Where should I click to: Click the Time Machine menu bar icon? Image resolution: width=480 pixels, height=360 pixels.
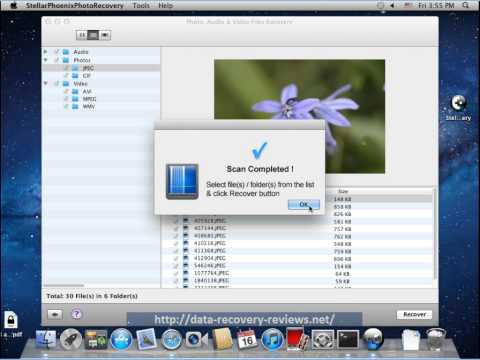point(380,5)
